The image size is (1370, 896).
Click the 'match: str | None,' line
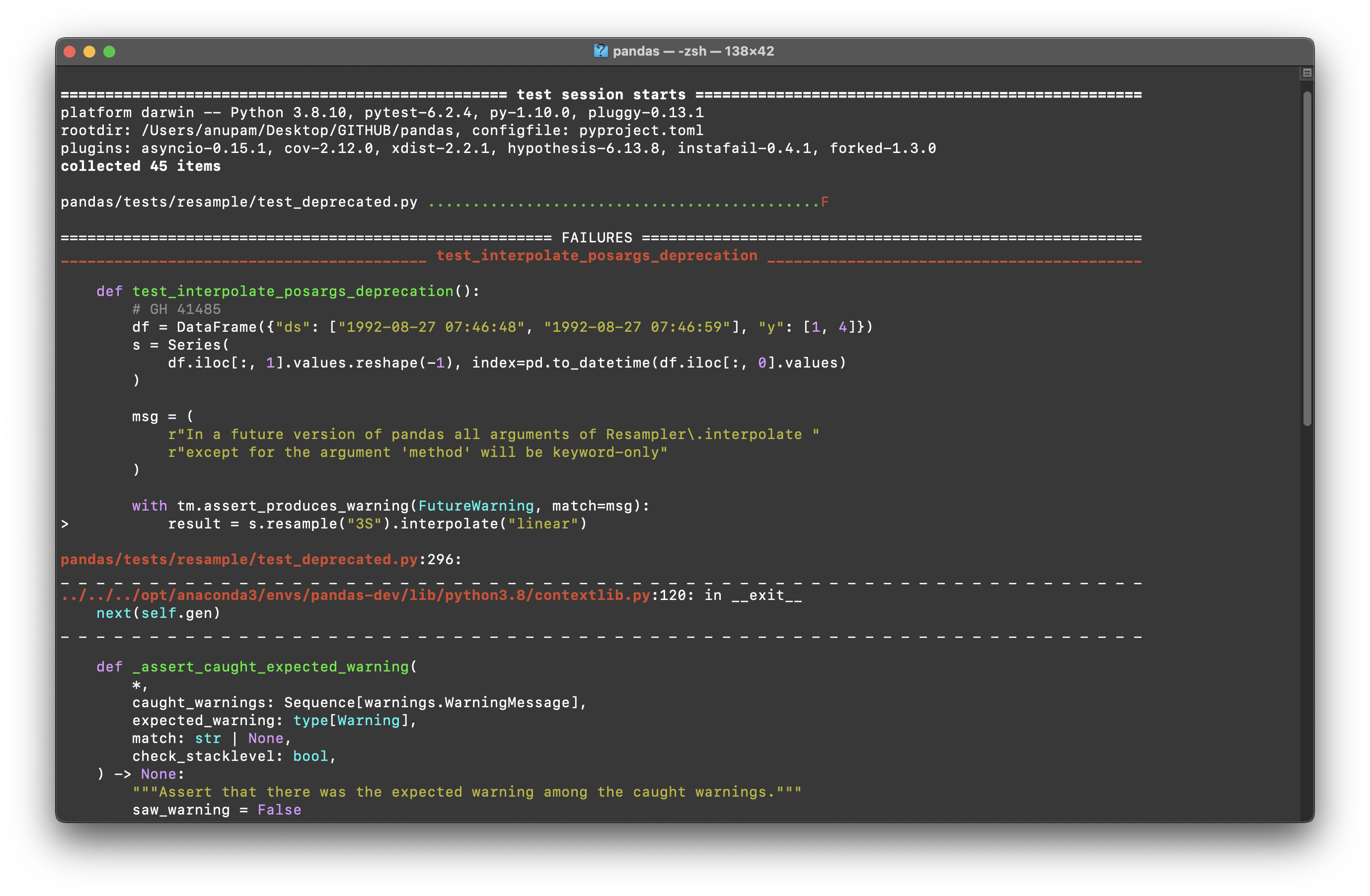pos(212,739)
